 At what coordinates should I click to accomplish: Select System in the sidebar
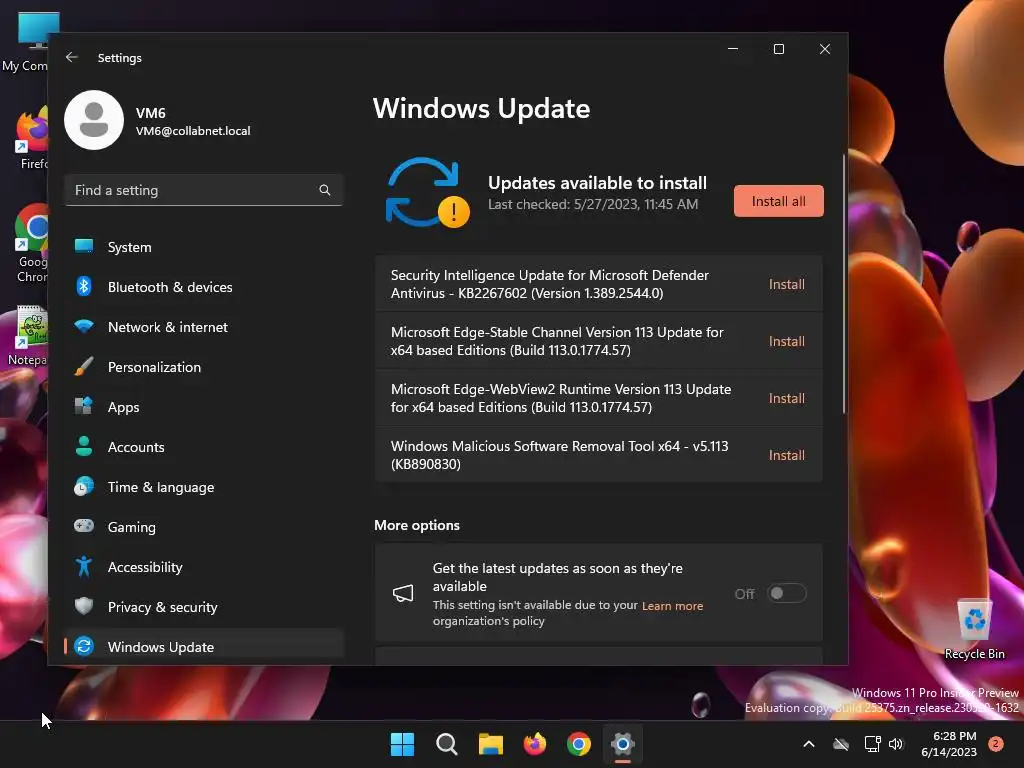click(x=204, y=247)
